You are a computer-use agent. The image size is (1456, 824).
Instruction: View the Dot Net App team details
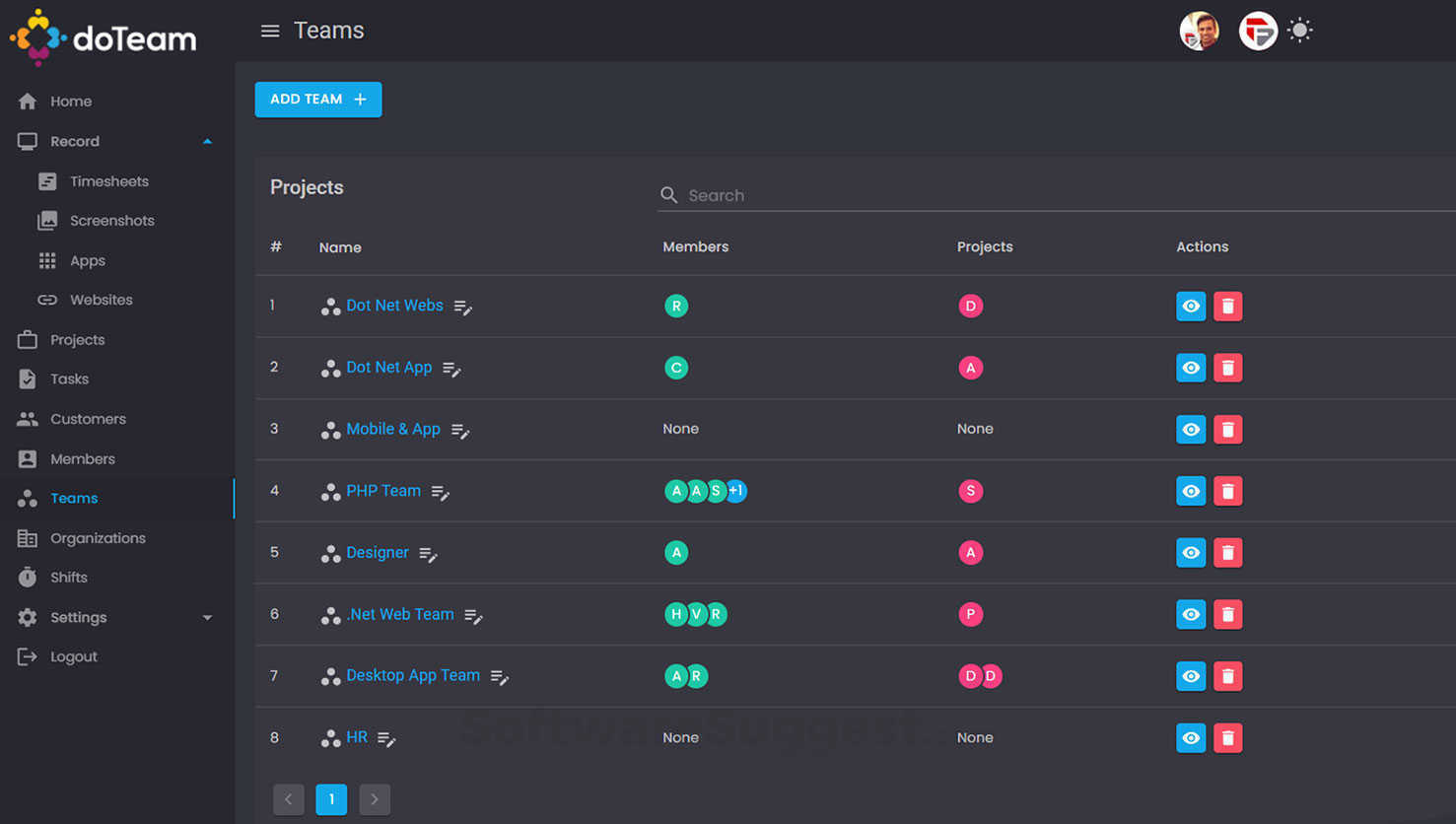(1191, 368)
